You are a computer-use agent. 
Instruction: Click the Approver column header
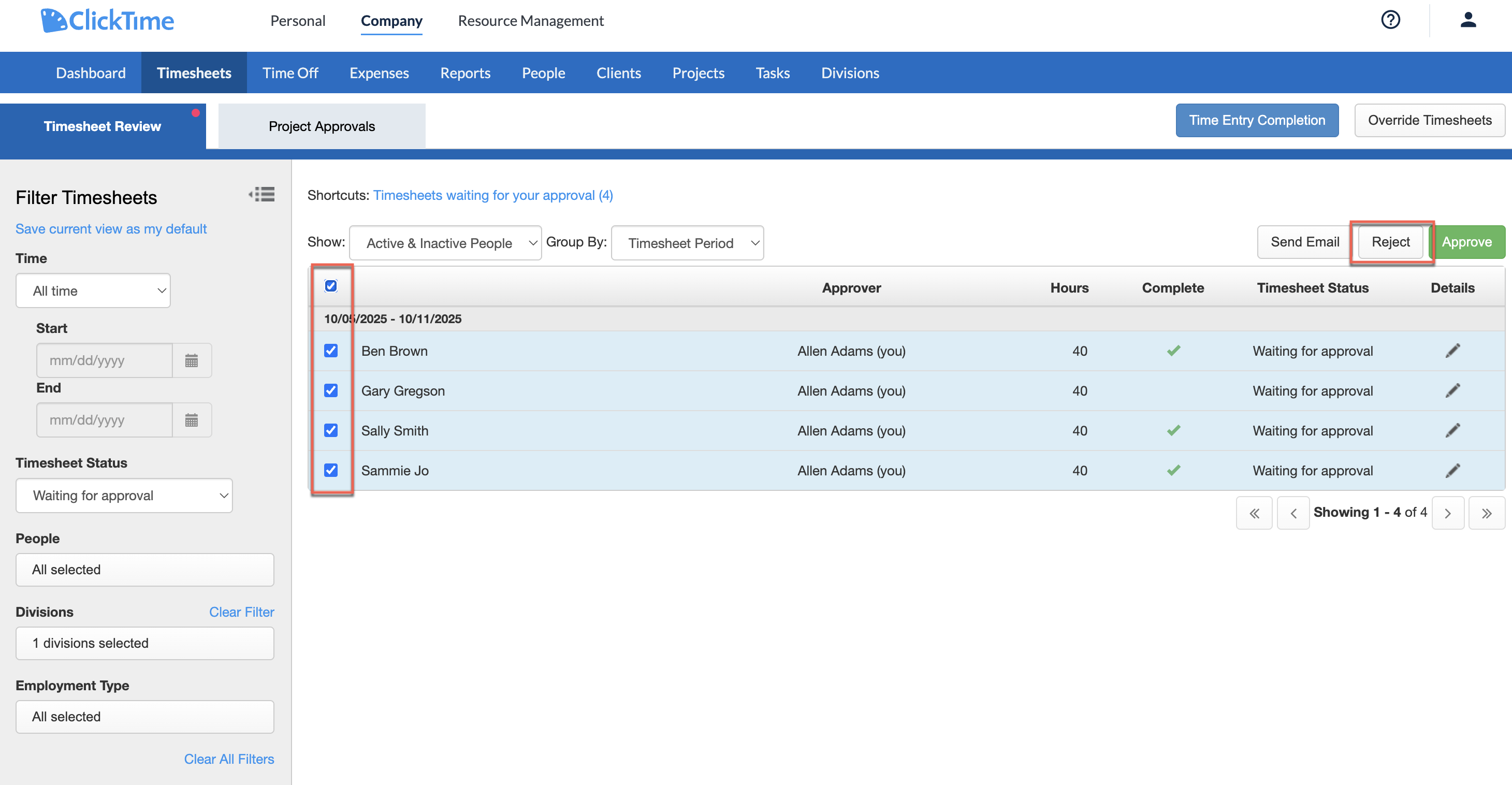coord(851,288)
